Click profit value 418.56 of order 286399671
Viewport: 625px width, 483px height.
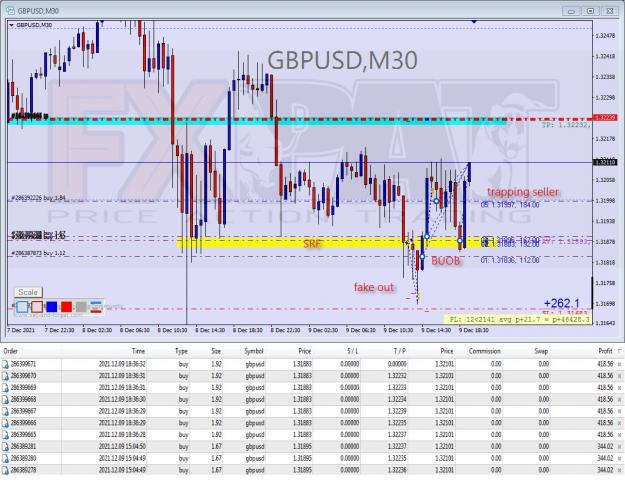[605, 364]
